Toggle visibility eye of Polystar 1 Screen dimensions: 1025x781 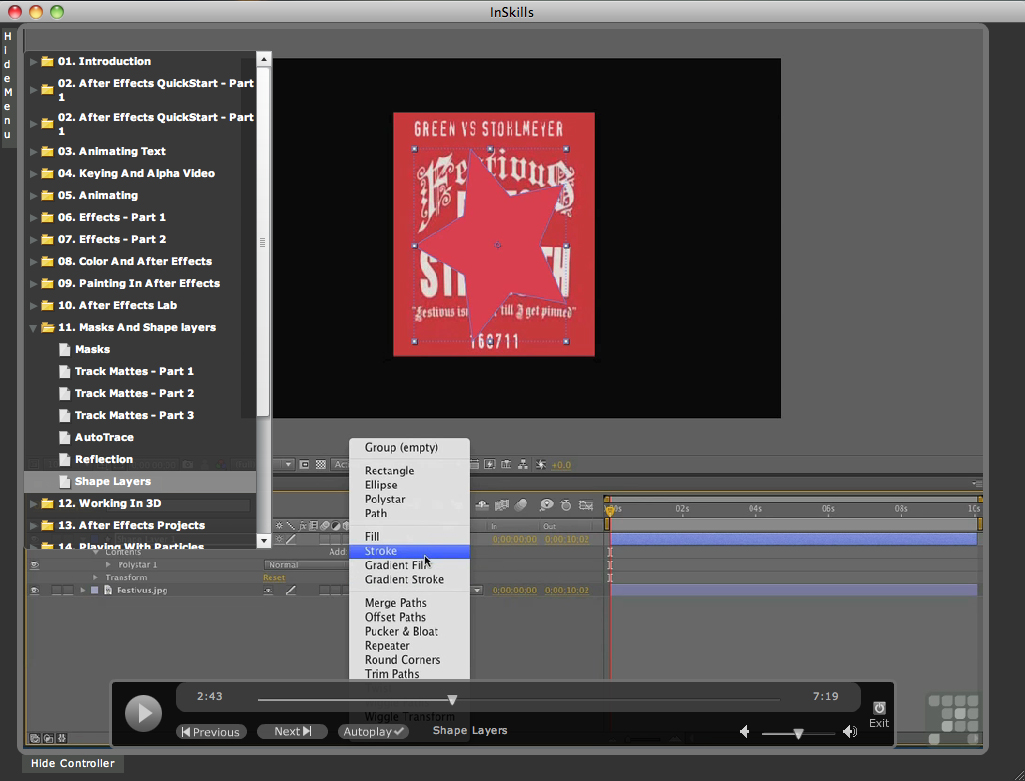(35, 565)
